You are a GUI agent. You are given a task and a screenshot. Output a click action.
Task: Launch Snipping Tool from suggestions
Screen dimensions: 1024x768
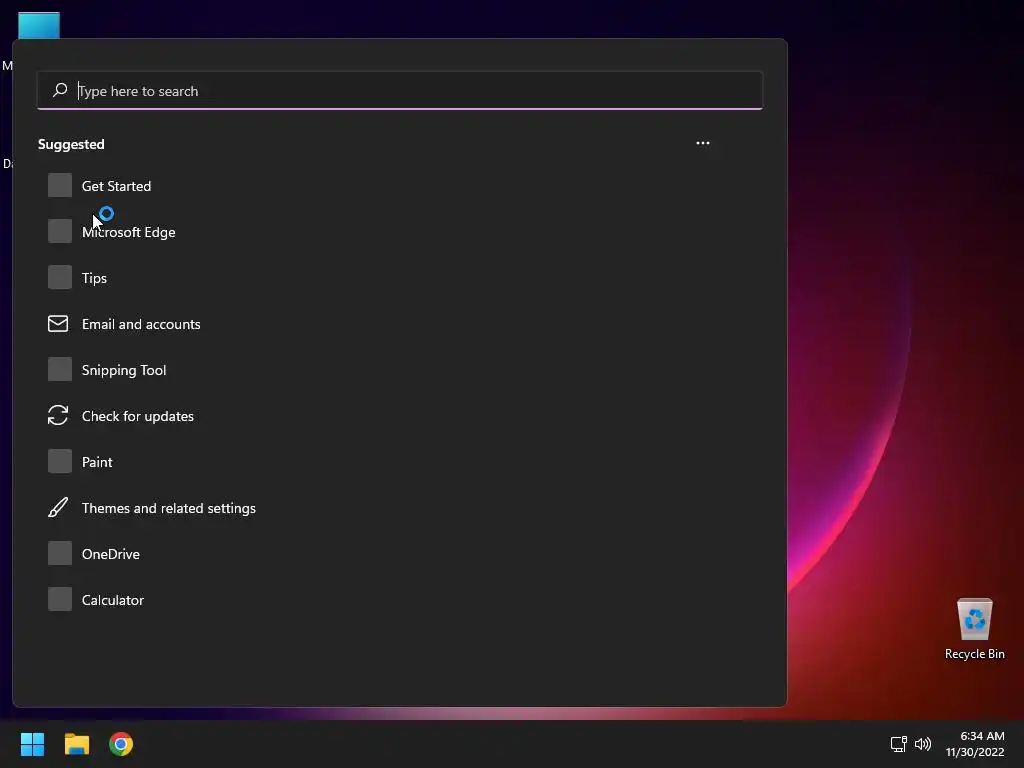tap(124, 370)
